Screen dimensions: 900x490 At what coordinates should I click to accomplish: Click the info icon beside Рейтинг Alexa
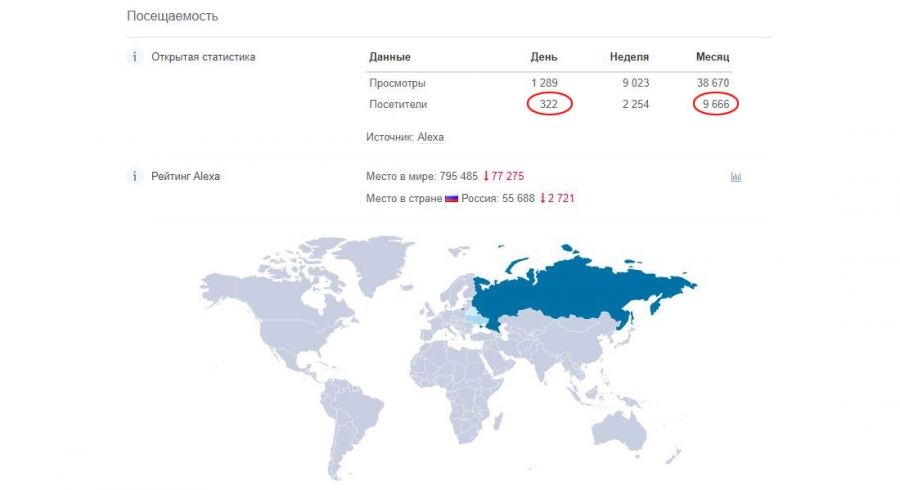pos(134,176)
